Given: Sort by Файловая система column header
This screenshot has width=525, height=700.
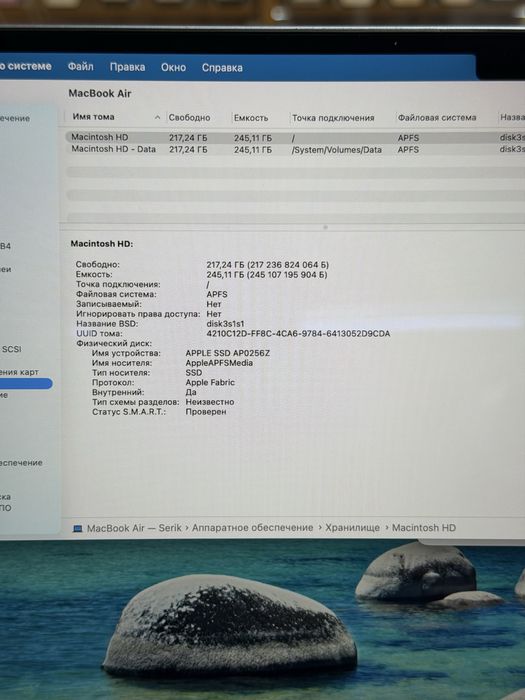Looking at the screenshot, I should (437, 118).
